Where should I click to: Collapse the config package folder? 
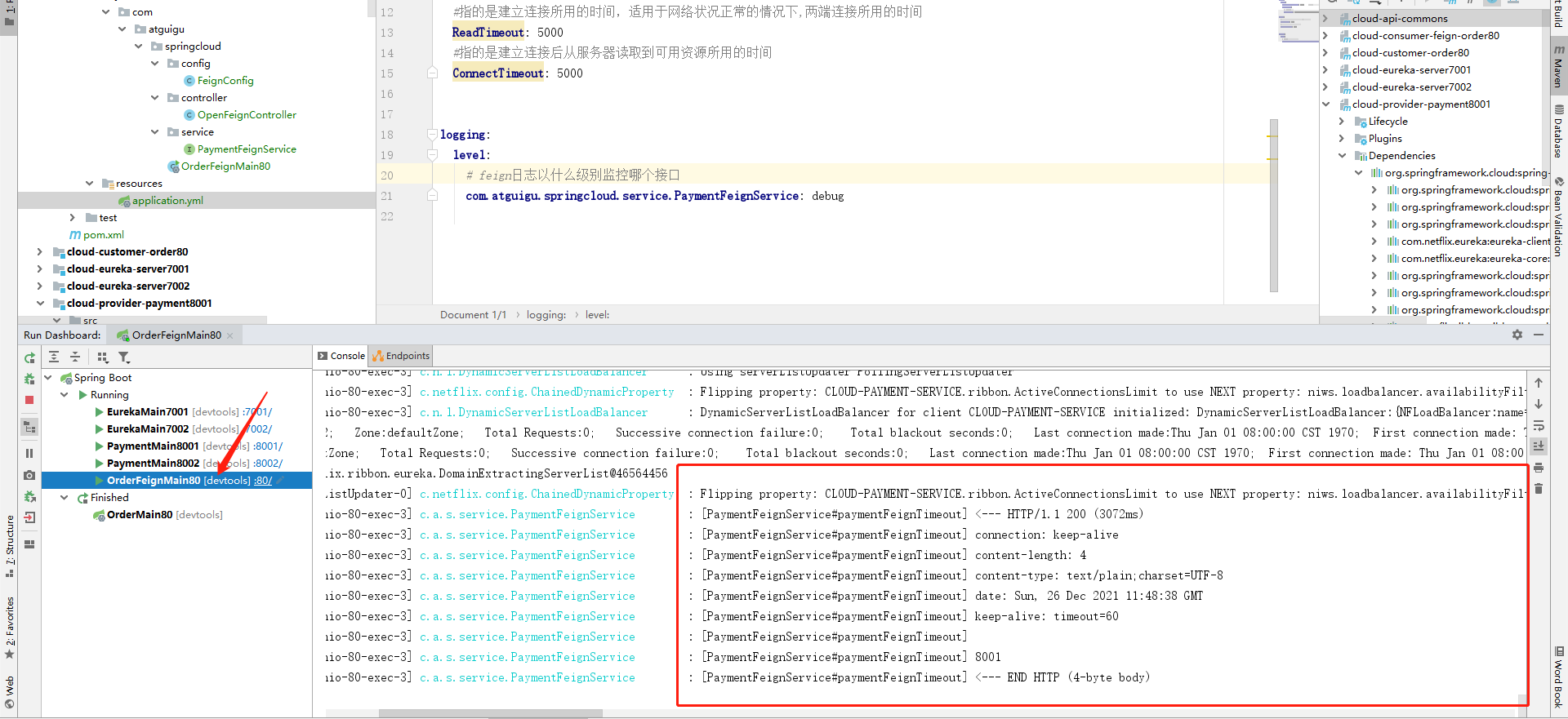[x=154, y=64]
